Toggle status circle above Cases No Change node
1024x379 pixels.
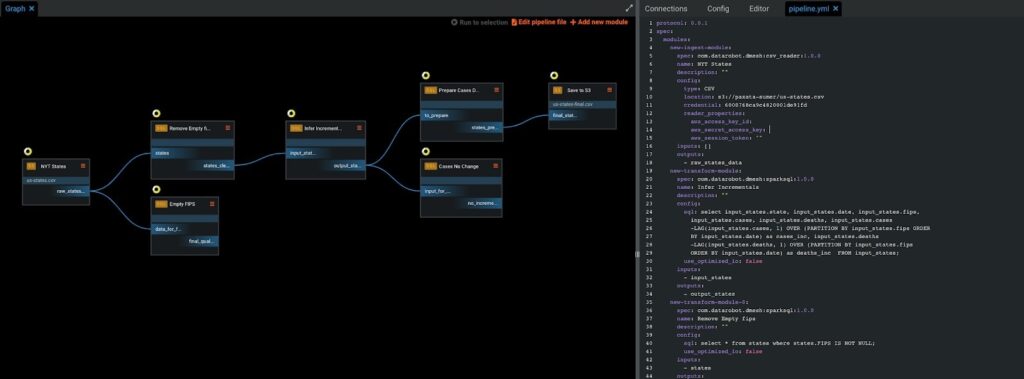[x=426, y=152]
